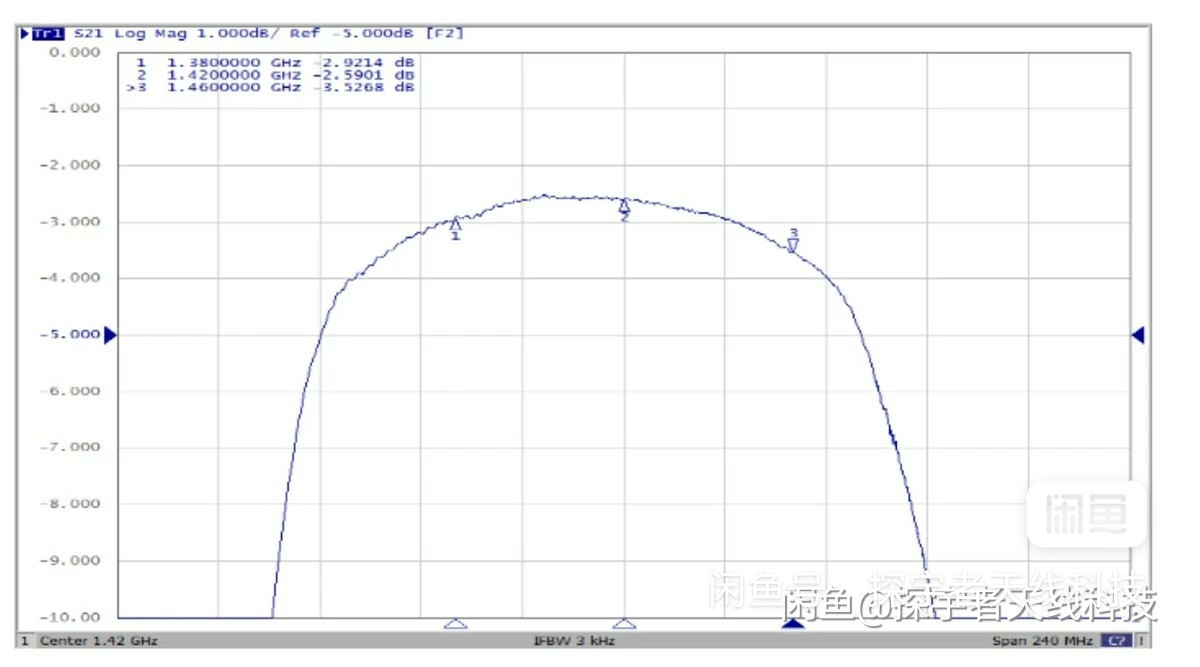
Task: Click marker 2 position triangle on x-axis
Action: point(624,624)
